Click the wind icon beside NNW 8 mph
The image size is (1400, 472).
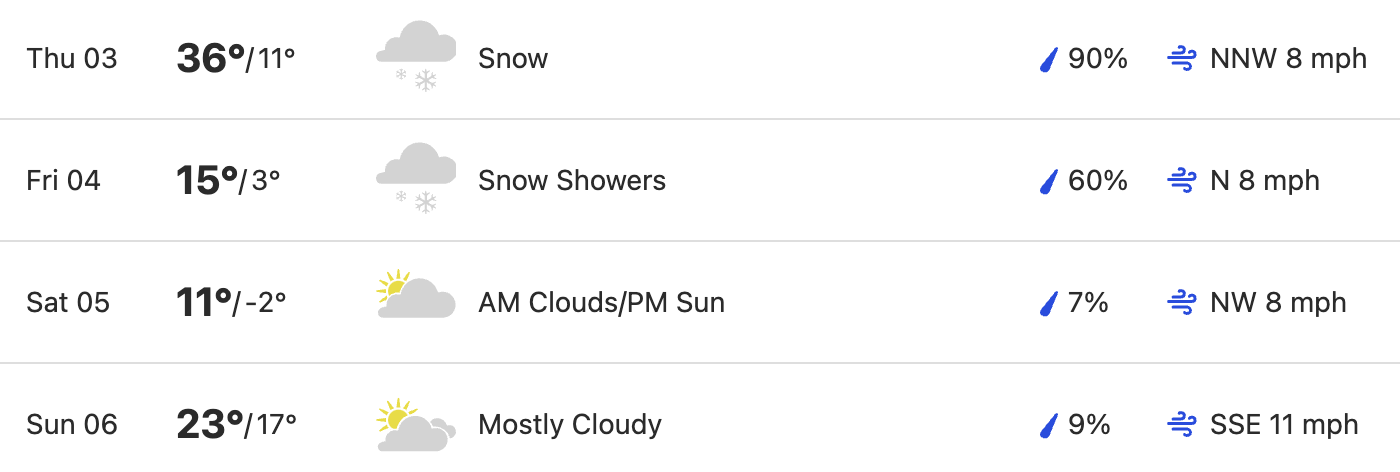(1182, 60)
